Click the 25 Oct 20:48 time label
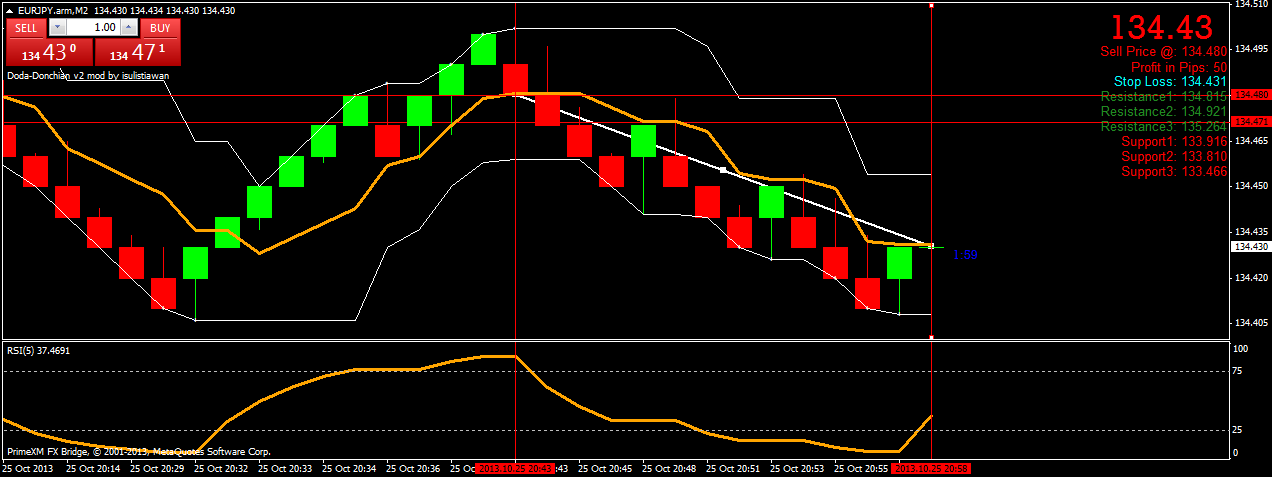This screenshot has height=477, width=1272. [x=669, y=468]
